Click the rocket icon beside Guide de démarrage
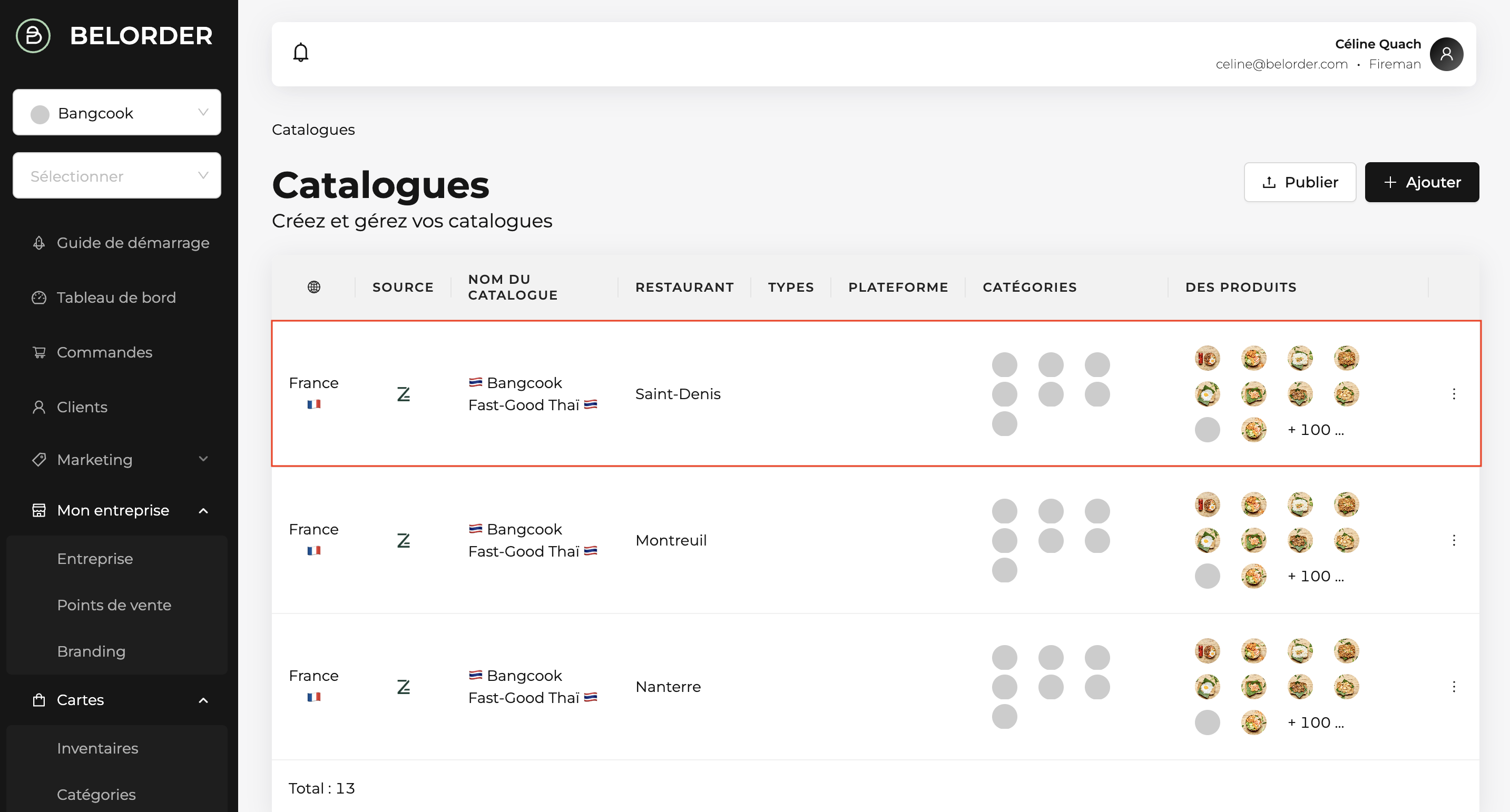 click(38, 243)
